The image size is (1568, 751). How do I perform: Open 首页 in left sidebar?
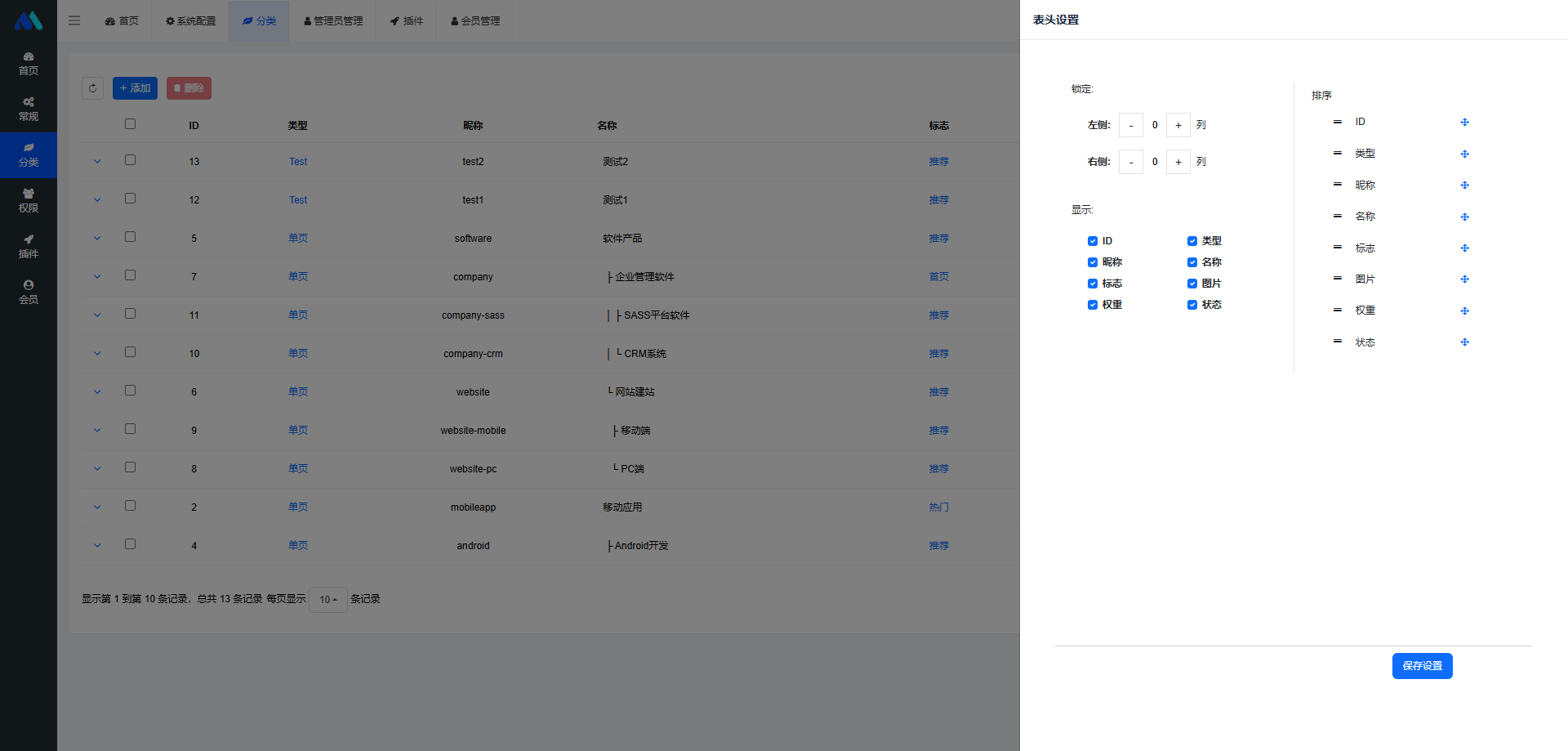pos(29,64)
